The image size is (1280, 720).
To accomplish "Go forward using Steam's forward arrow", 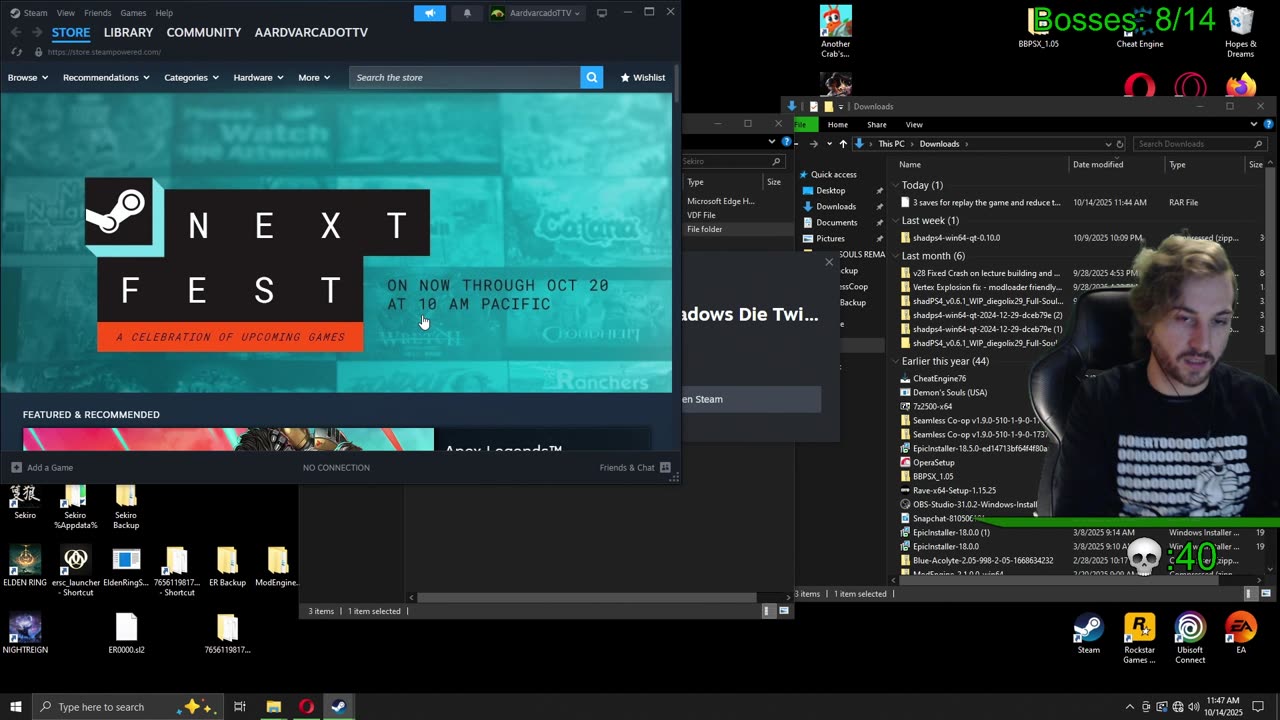I will (x=36, y=32).
